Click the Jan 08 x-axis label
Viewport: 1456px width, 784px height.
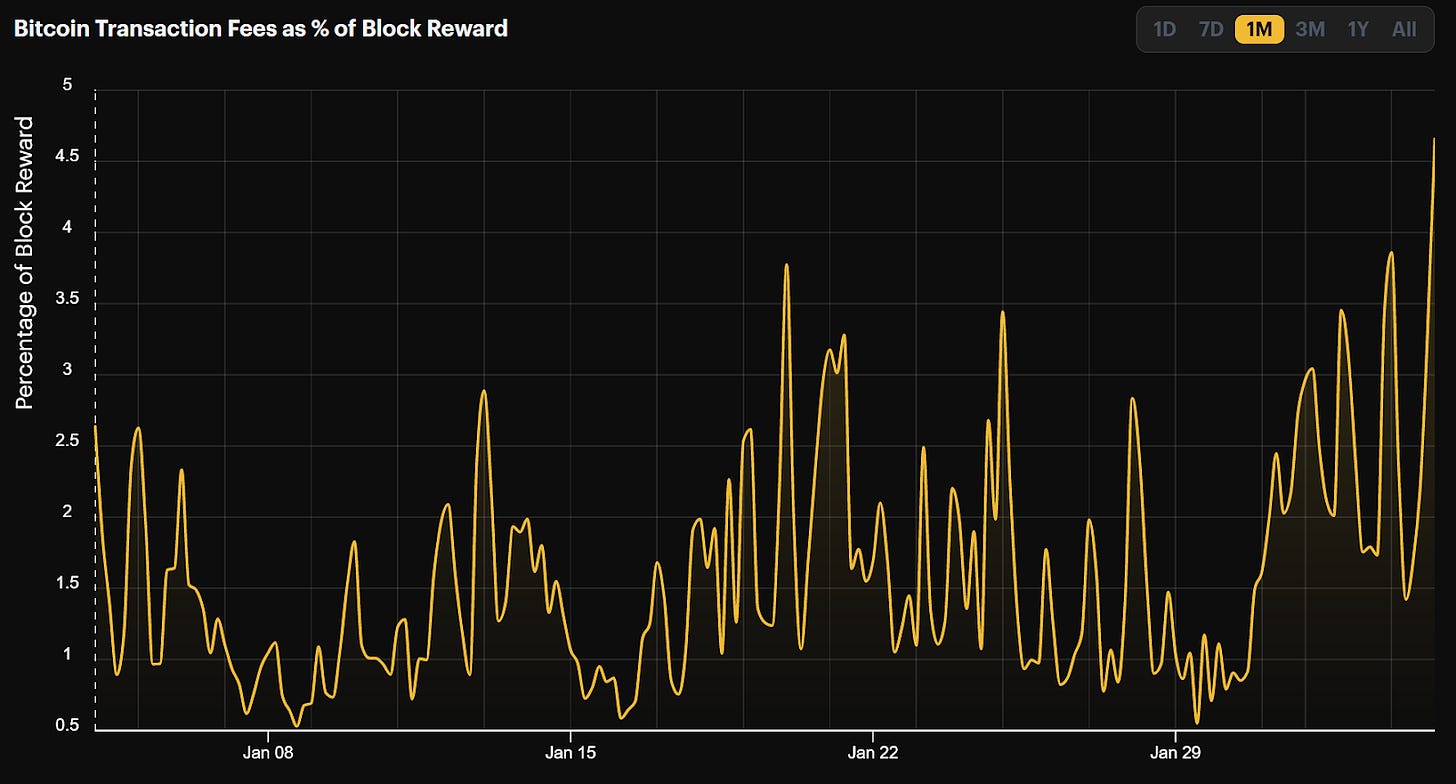[x=268, y=751]
